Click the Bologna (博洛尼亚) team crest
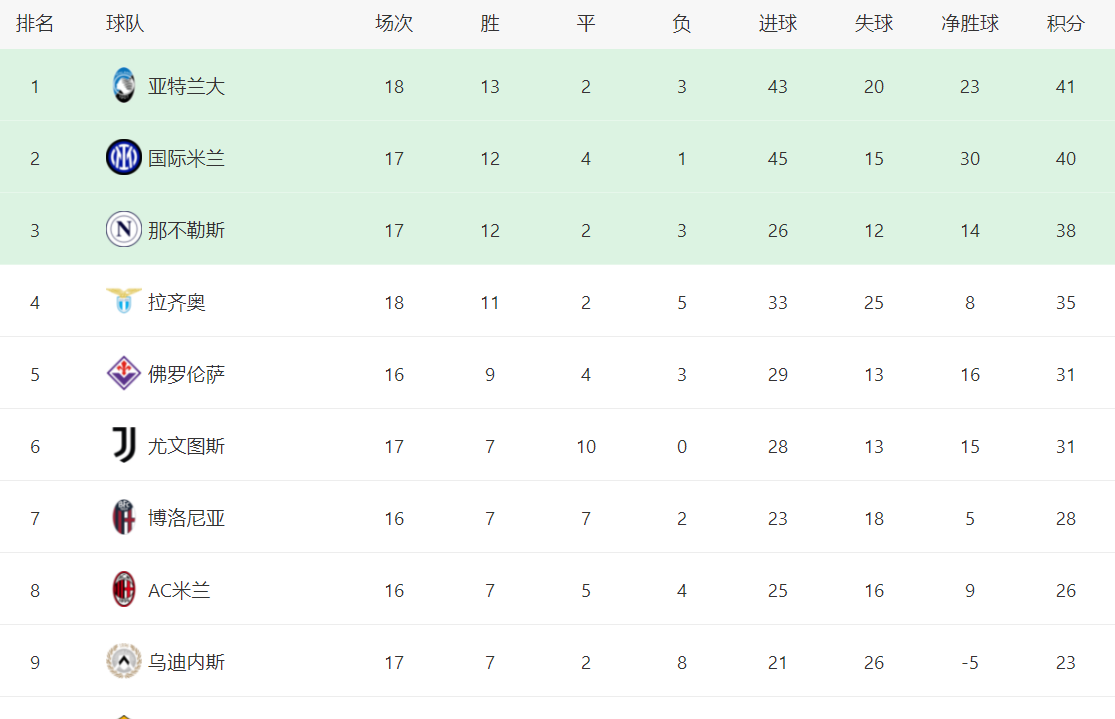This screenshot has height=719, width=1115. point(124,518)
